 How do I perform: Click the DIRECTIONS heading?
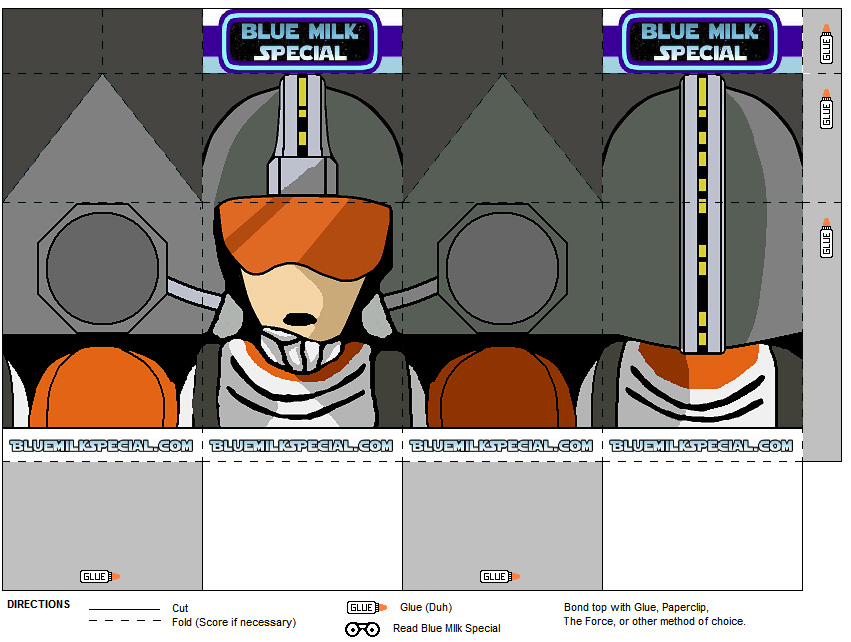tap(39, 604)
